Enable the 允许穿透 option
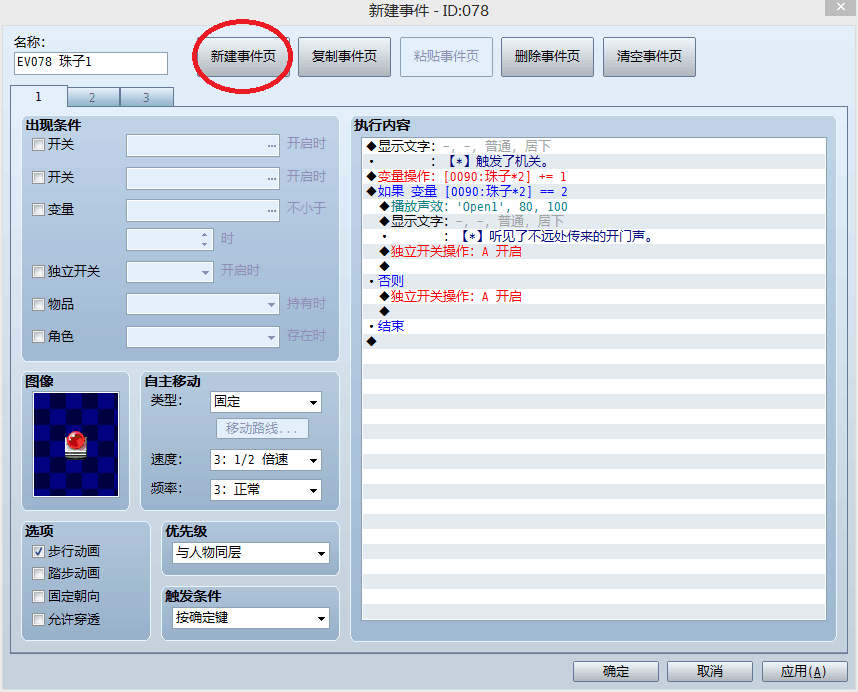Image resolution: width=858 pixels, height=692 pixels. pyautogui.click(x=38, y=619)
